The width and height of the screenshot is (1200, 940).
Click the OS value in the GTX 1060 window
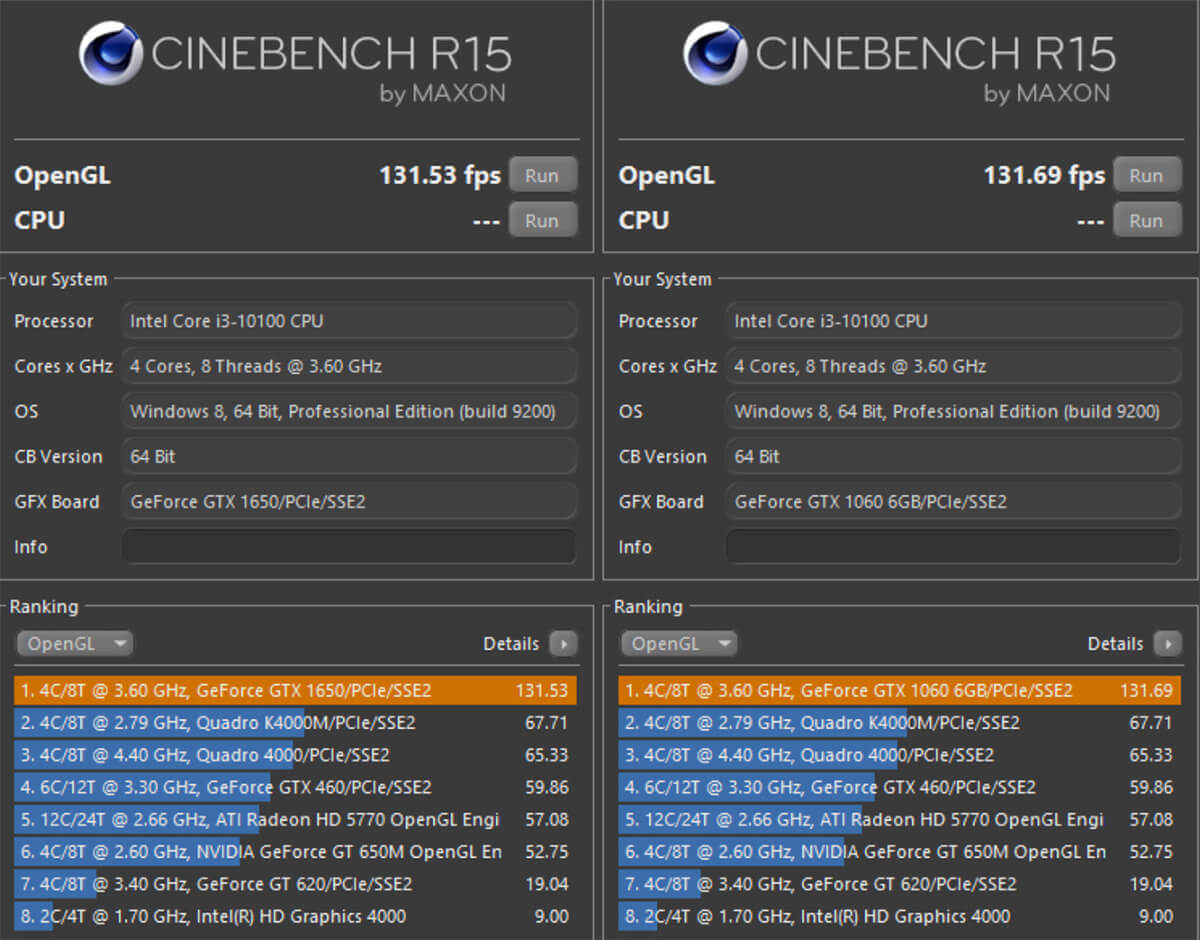pos(953,411)
